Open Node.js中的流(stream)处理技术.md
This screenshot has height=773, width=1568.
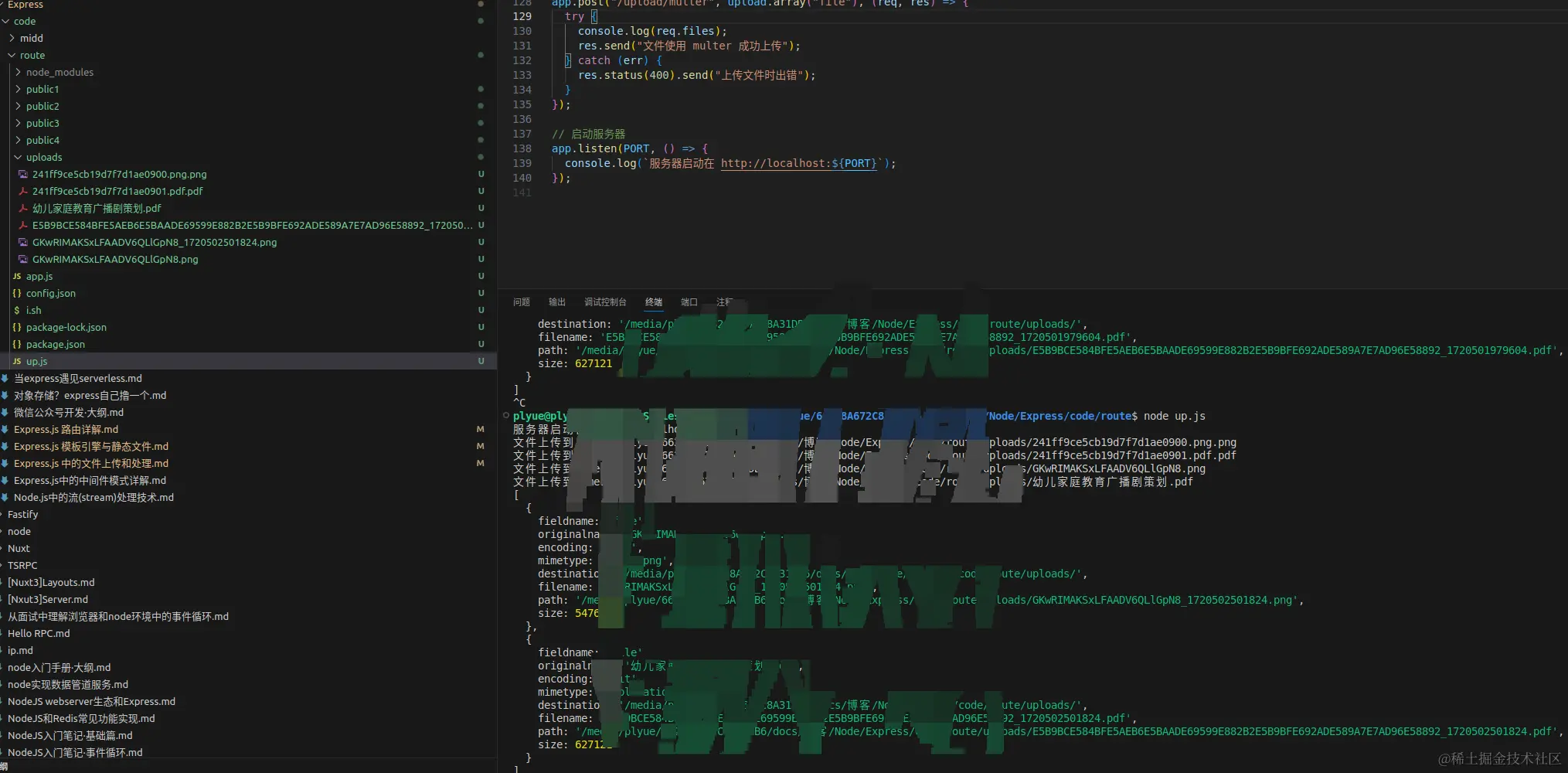(x=94, y=498)
